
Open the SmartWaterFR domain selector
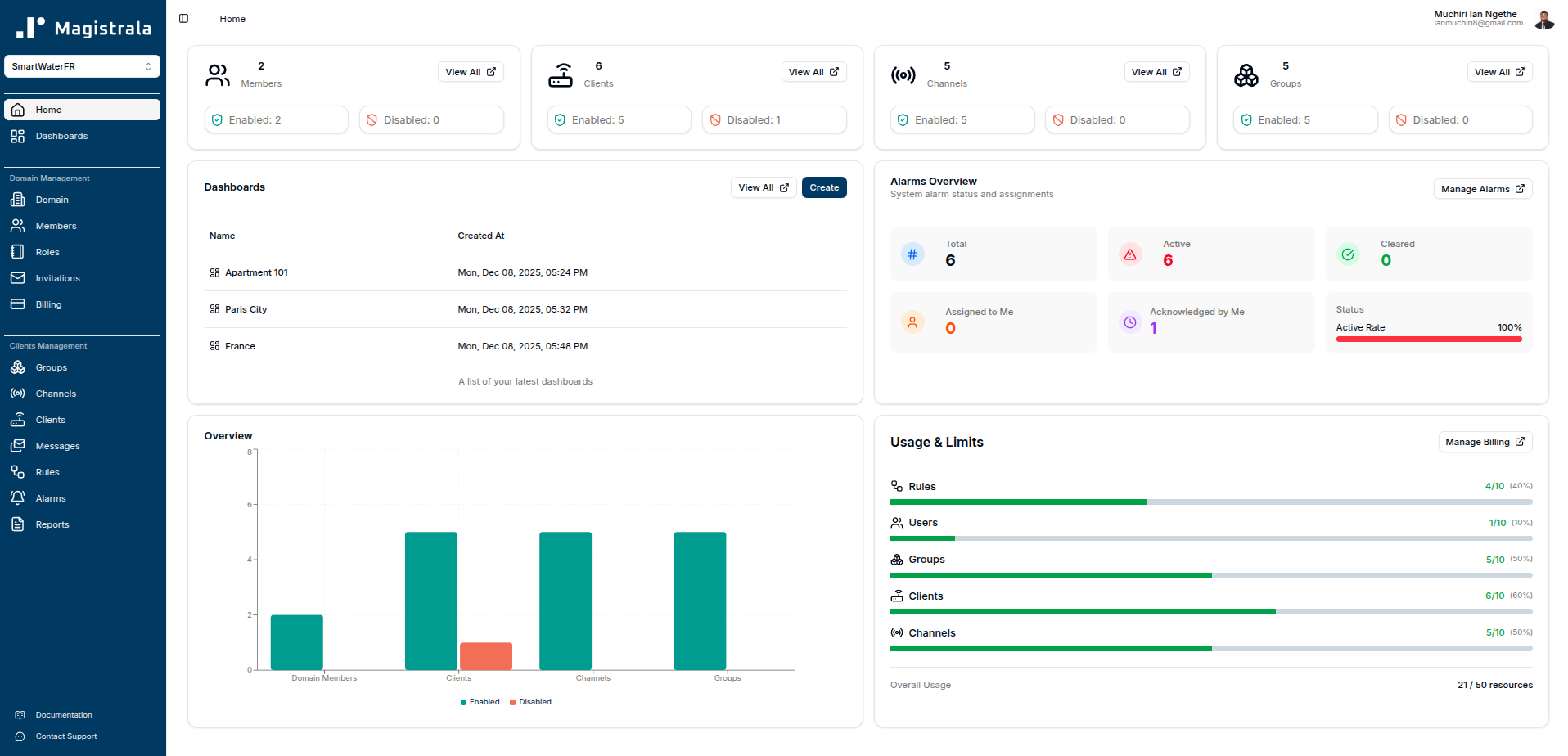(82, 66)
